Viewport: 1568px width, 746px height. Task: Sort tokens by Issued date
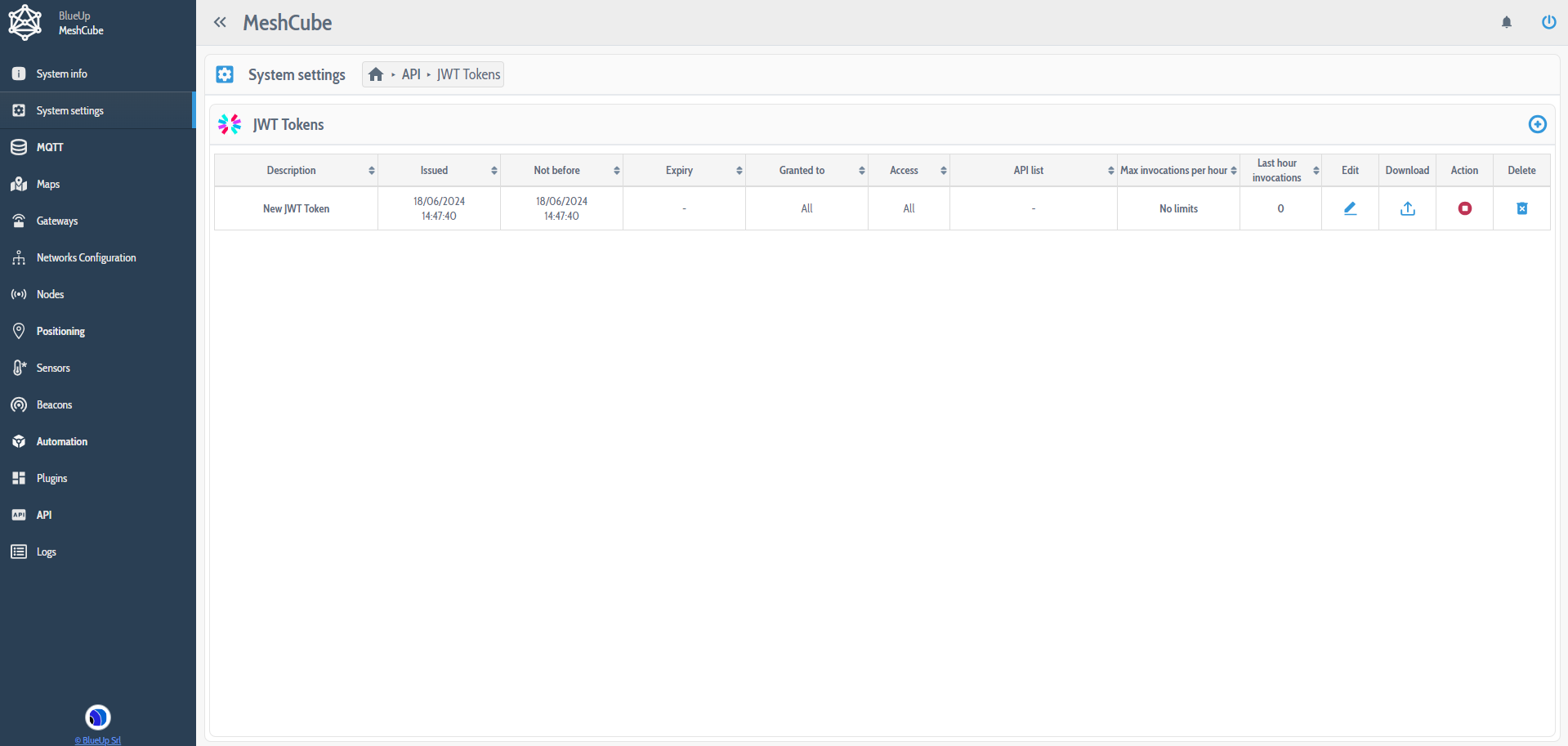click(x=434, y=170)
